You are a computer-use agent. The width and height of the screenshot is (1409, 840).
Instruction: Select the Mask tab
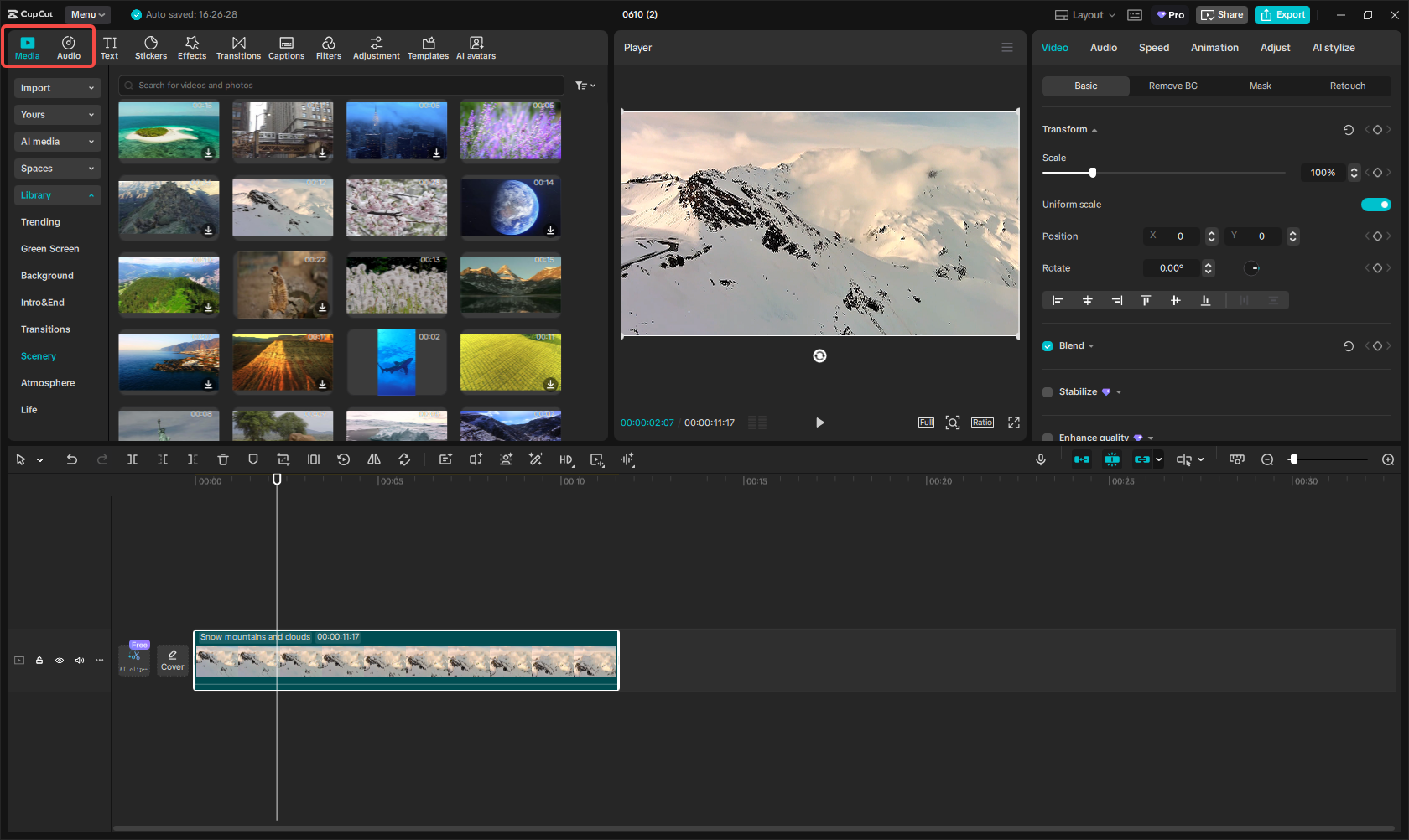click(1260, 86)
